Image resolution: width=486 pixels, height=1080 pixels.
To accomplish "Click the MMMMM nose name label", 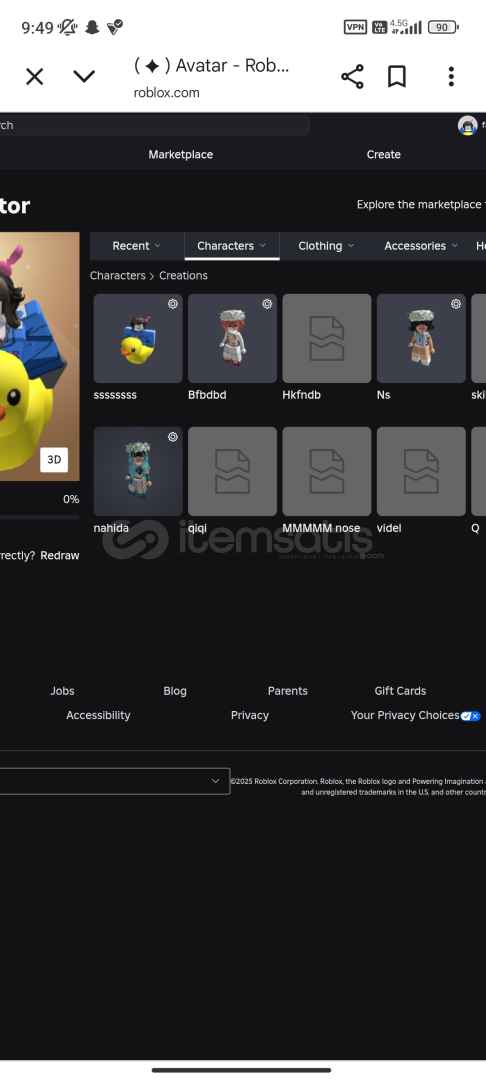I will [x=321, y=528].
